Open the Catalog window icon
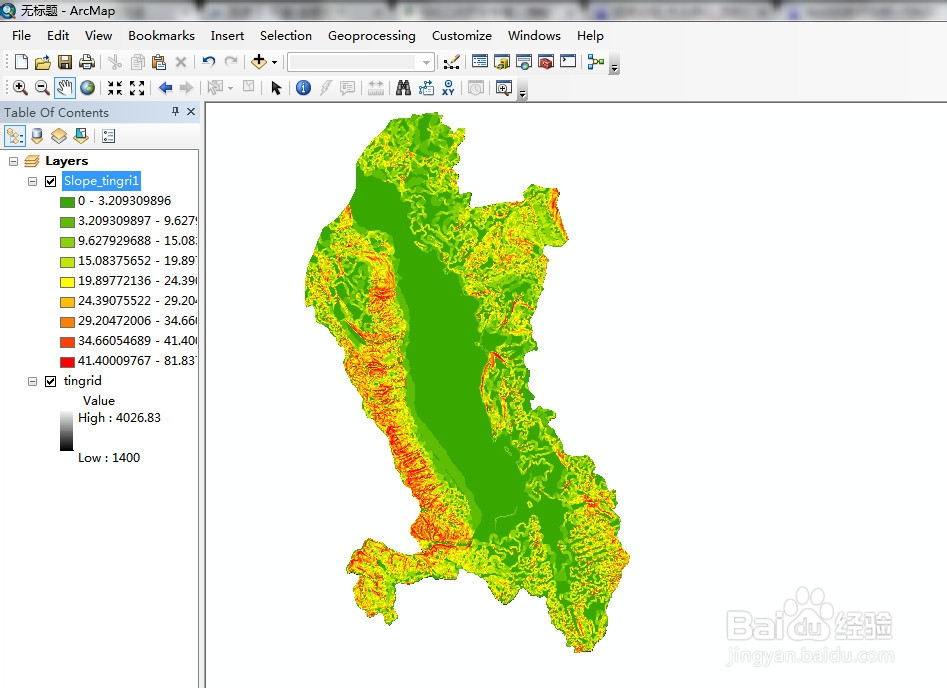Viewport: 947px width, 688px height. click(502, 62)
